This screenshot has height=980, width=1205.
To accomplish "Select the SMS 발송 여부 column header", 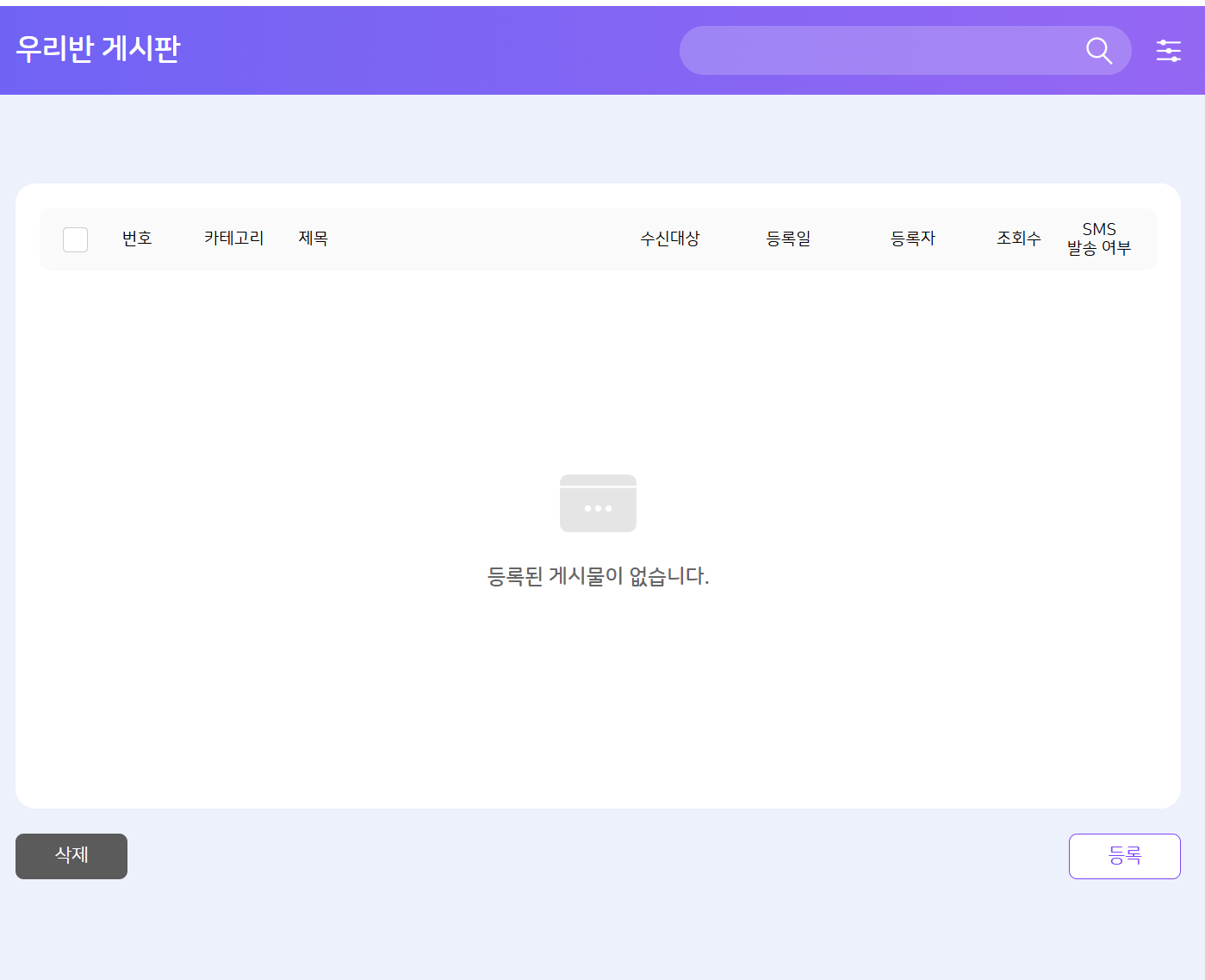I will click(x=1098, y=239).
